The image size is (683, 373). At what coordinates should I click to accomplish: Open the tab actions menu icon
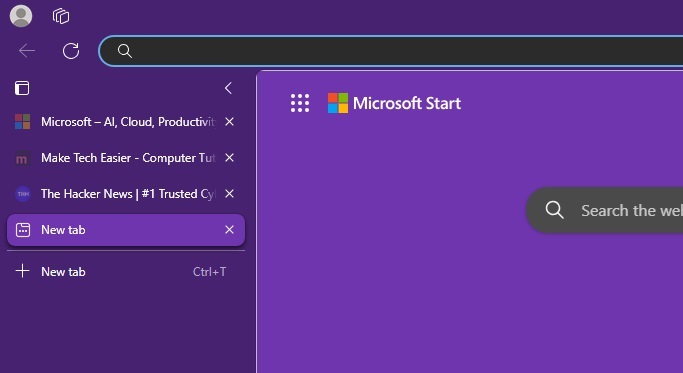tap(22, 88)
